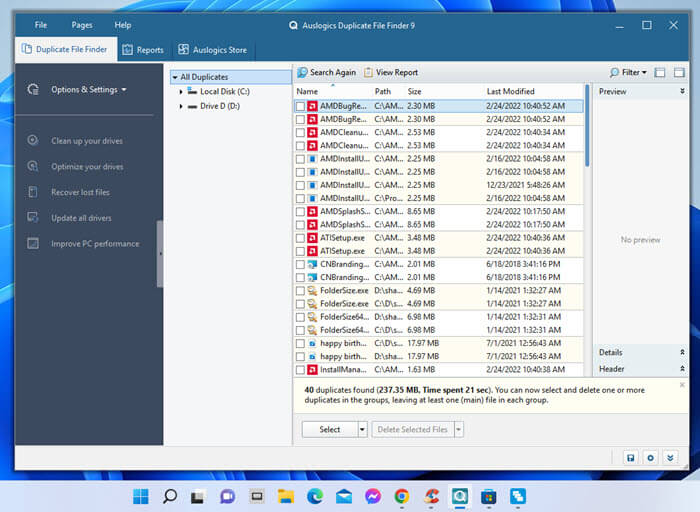Image resolution: width=700 pixels, height=512 pixels.
Task: Click the Improve PC performance icon
Action: 33,243
